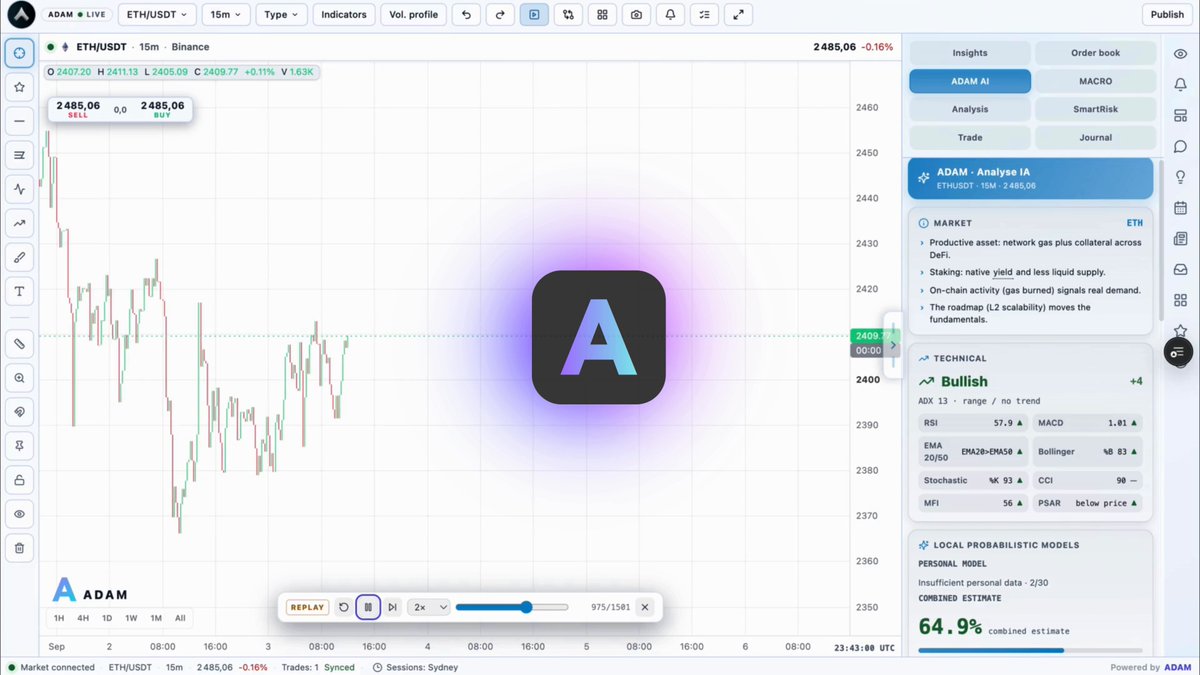Toggle the eye icon in right sidebar
The width and height of the screenshot is (1200, 675).
coord(1180,54)
